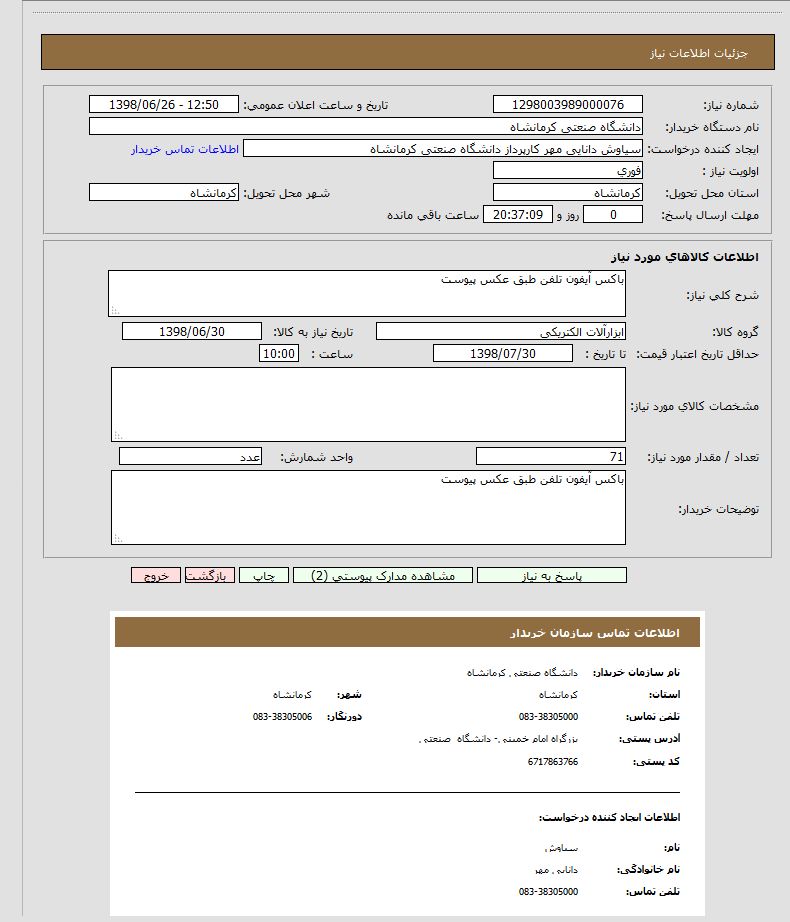The height and width of the screenshot is (922, 790).
Task: Click the تاریخ و ساعت اعلان عمومی field
Action: [164, 105]
